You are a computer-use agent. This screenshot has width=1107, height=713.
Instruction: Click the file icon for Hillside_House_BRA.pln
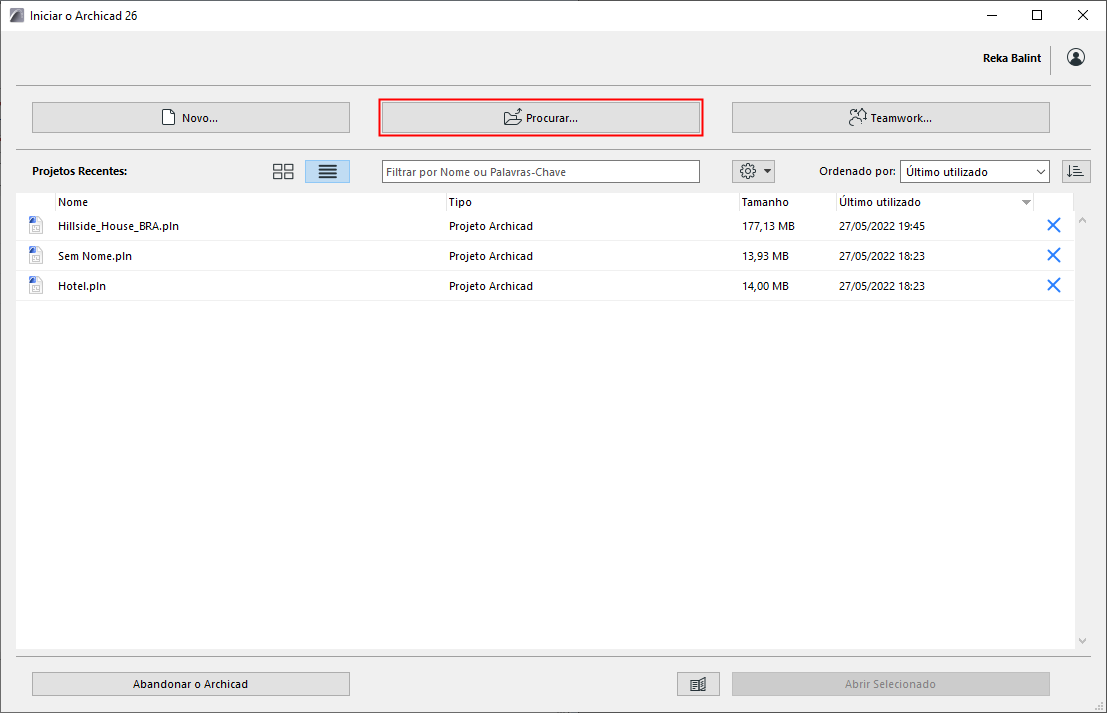coord(35,225)
